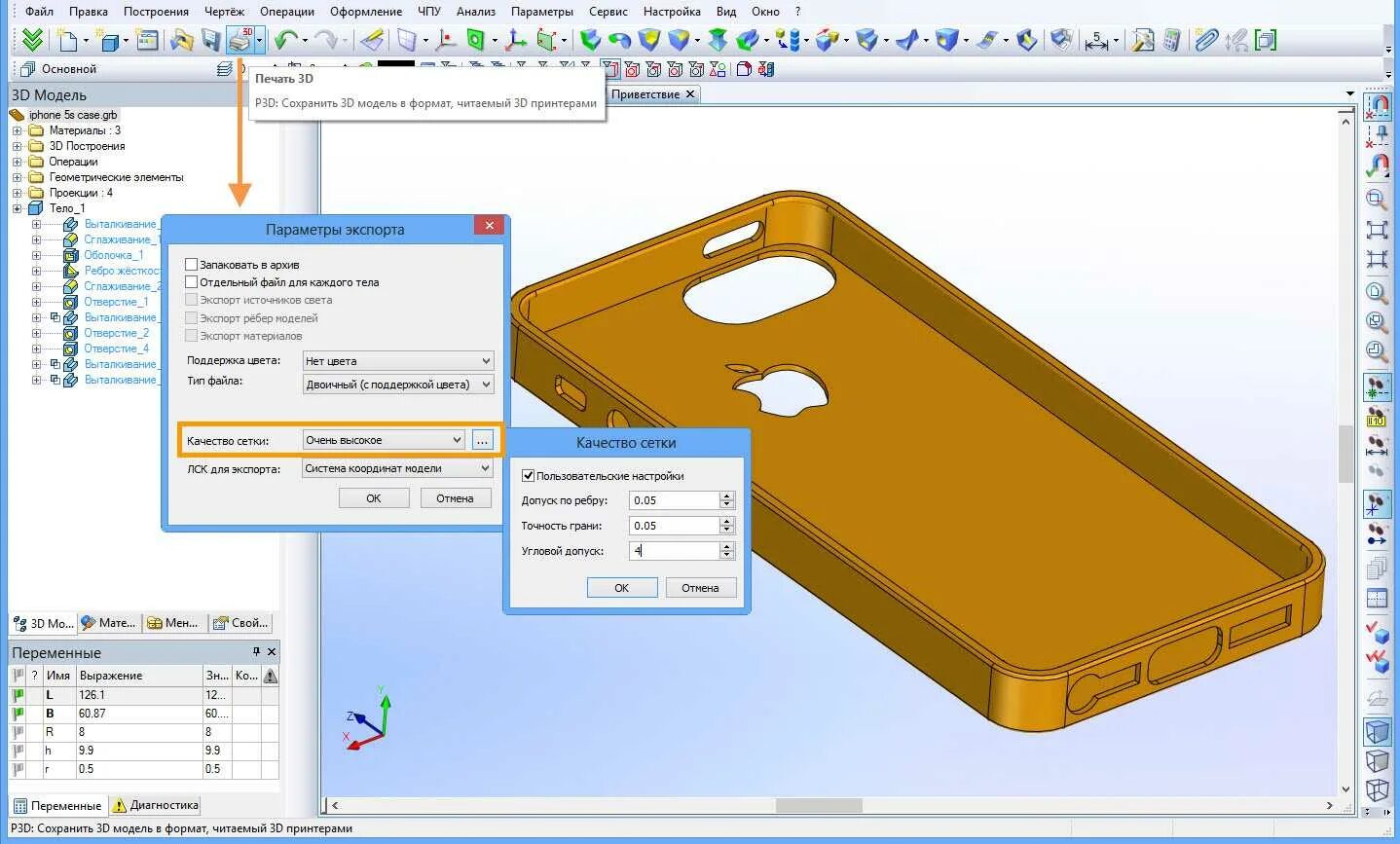Viewport: 1400px width, 844px height.
Task: Create a new document with the blank page icon
Action: pyautogui.click(x=67, y=40)
